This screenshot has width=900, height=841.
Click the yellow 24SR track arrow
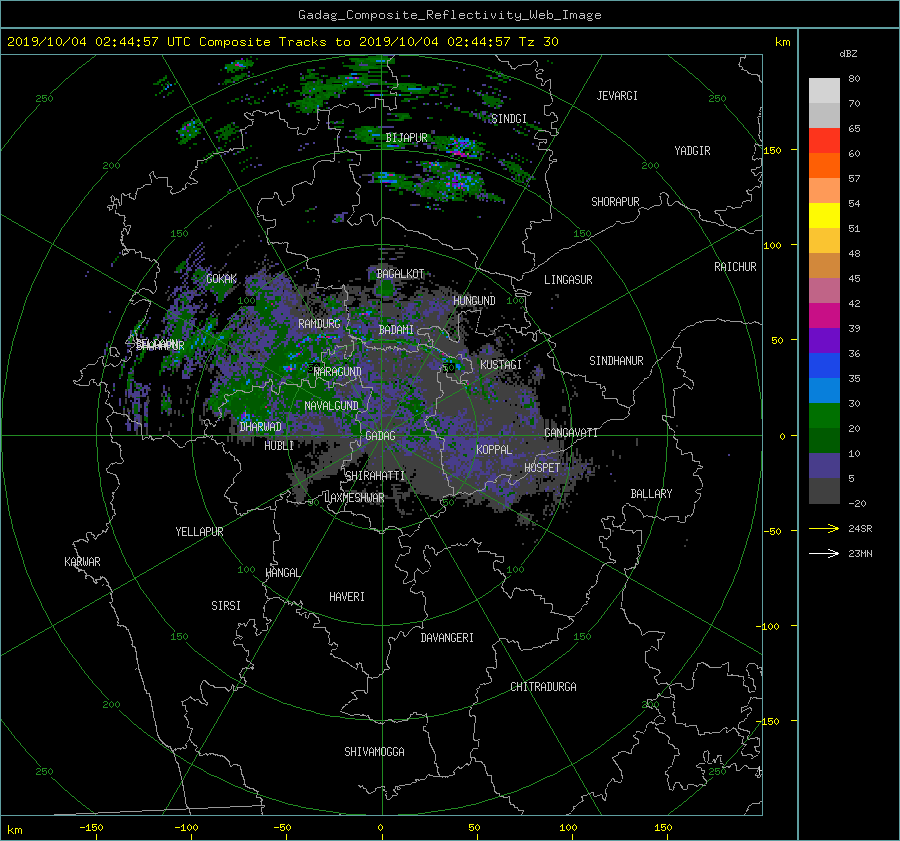[x=824, y=528]
